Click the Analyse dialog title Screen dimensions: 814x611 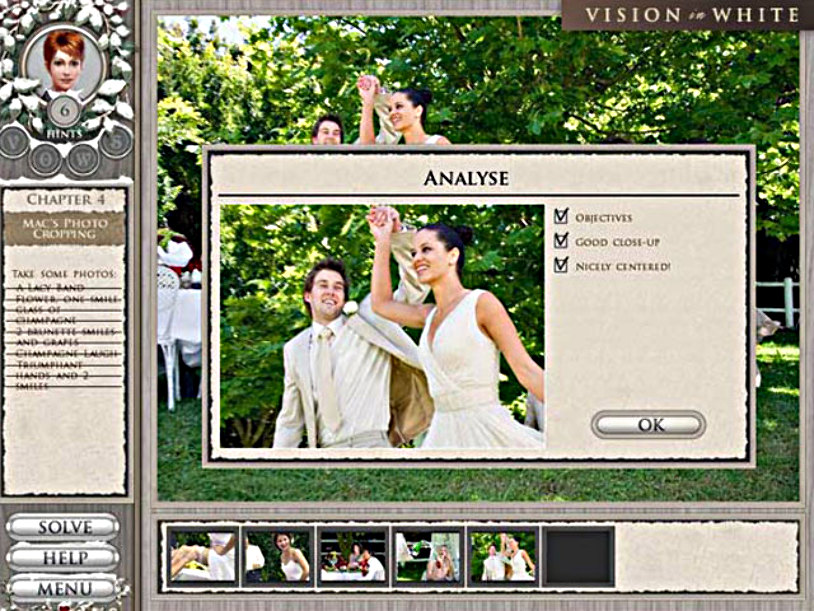pos(466,178)
